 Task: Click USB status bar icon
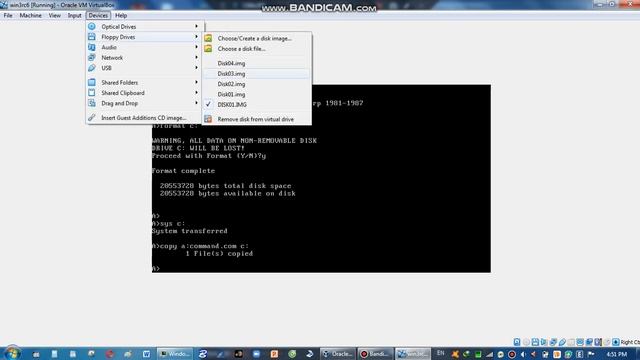pos(562,342)
